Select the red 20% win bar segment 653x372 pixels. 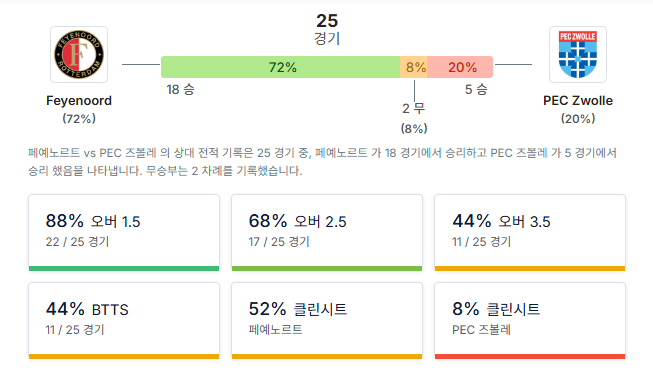pos(460,67)
